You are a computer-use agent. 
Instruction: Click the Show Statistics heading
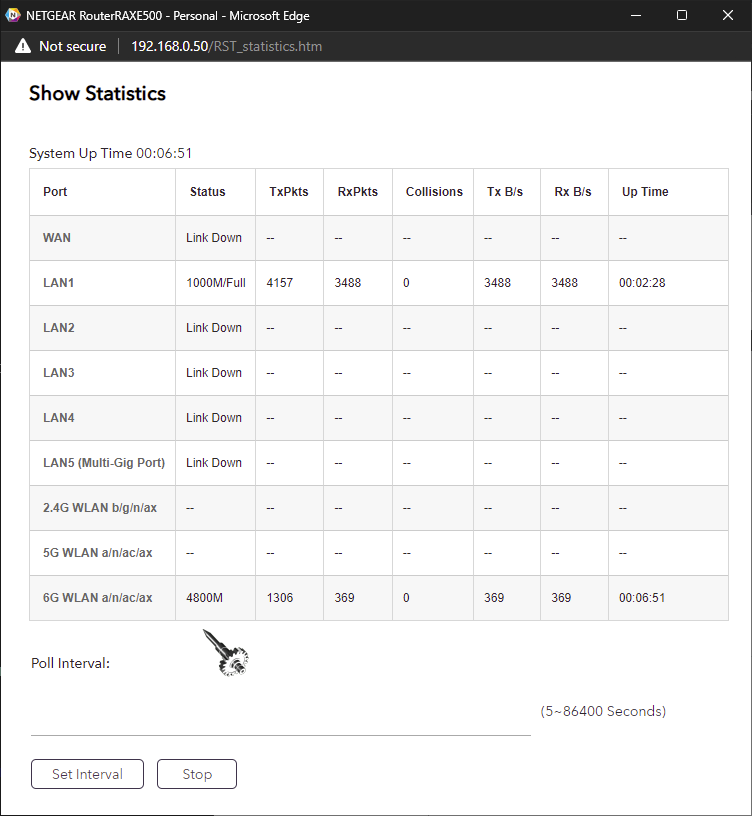(x=97, y=93)
